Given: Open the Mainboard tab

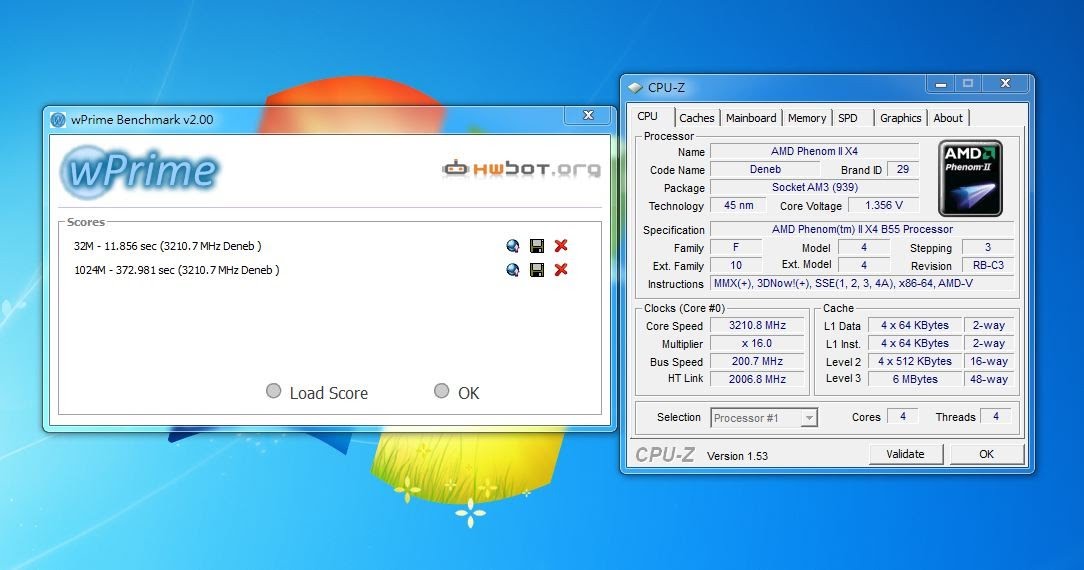Looking at the screenshot, I should pos(751,118).
